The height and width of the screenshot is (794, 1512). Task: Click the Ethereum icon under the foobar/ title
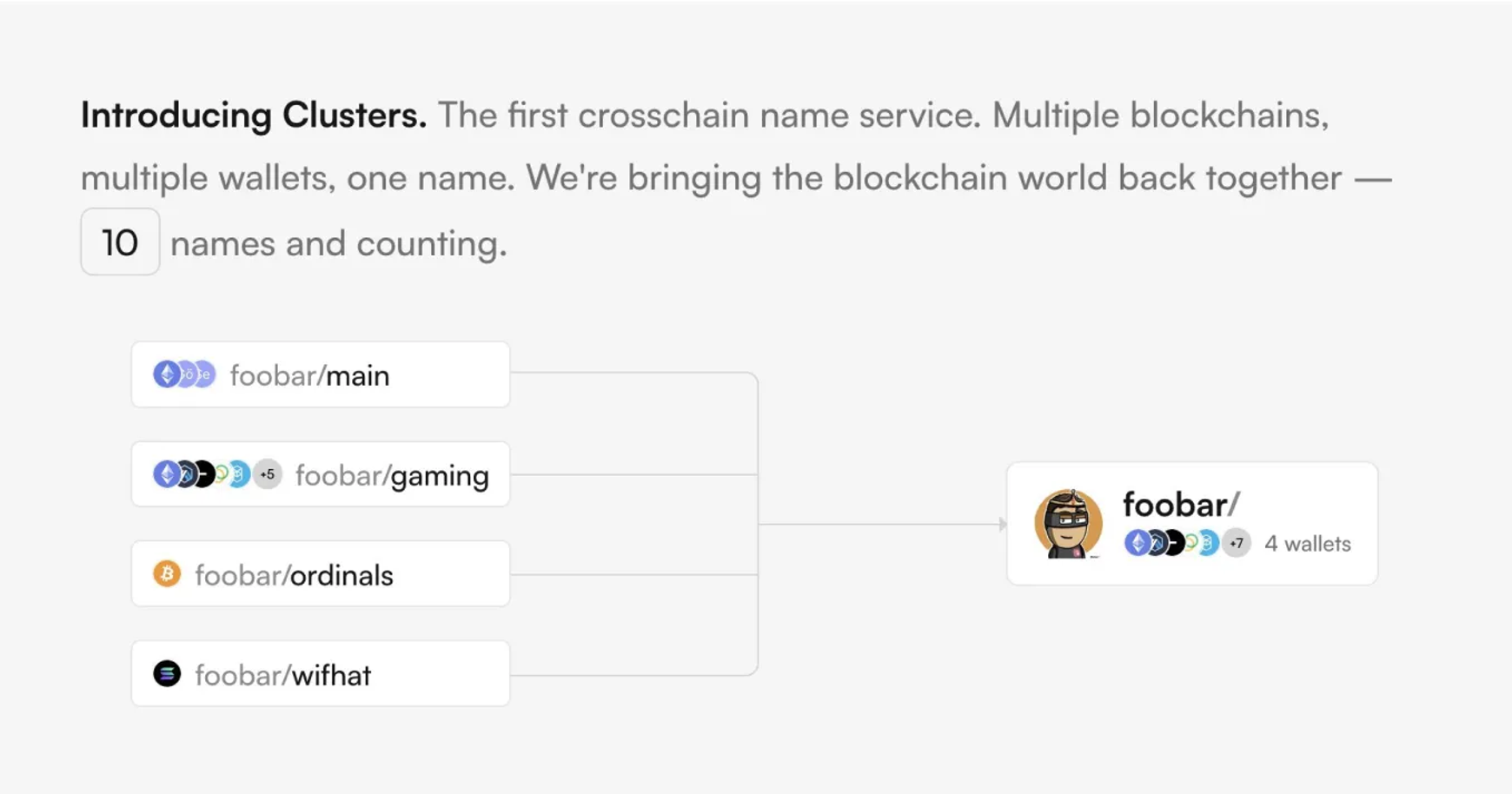tap(1137, 544)
